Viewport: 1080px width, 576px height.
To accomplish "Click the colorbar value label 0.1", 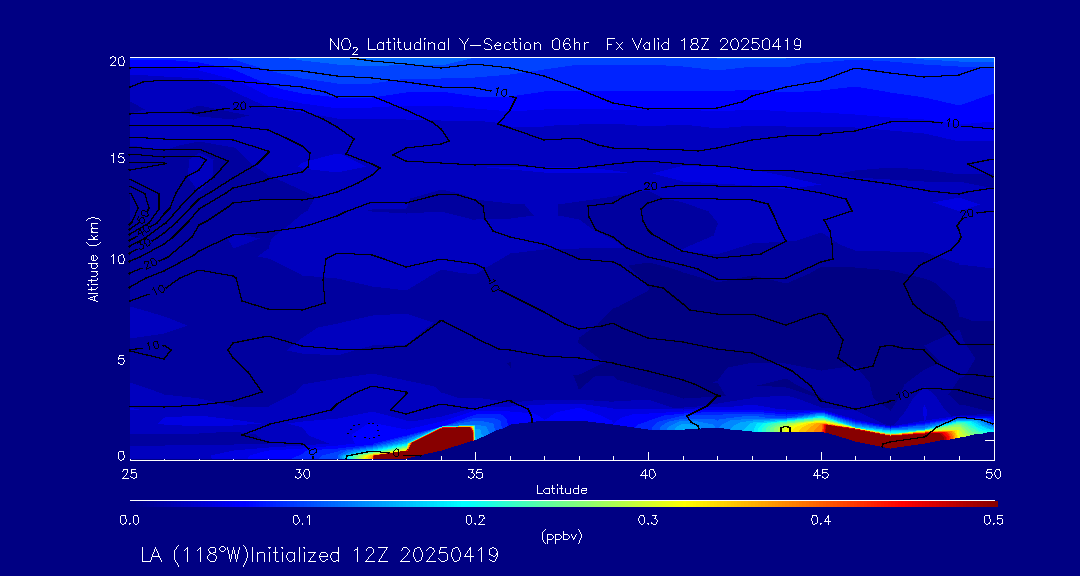I will tap(302, 521).
